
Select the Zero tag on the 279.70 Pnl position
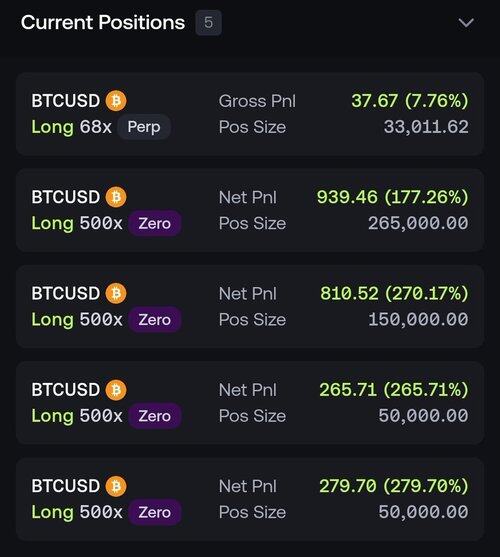click(x=154, y=512)
